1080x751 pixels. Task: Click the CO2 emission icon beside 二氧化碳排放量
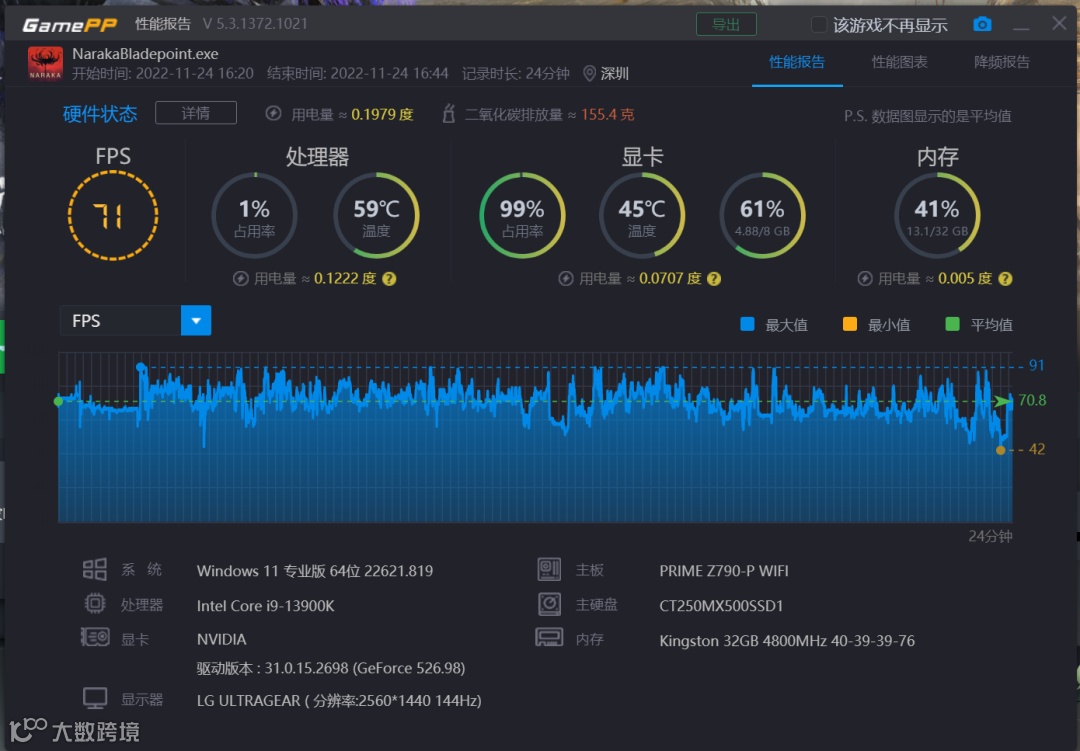click(448, 114)
